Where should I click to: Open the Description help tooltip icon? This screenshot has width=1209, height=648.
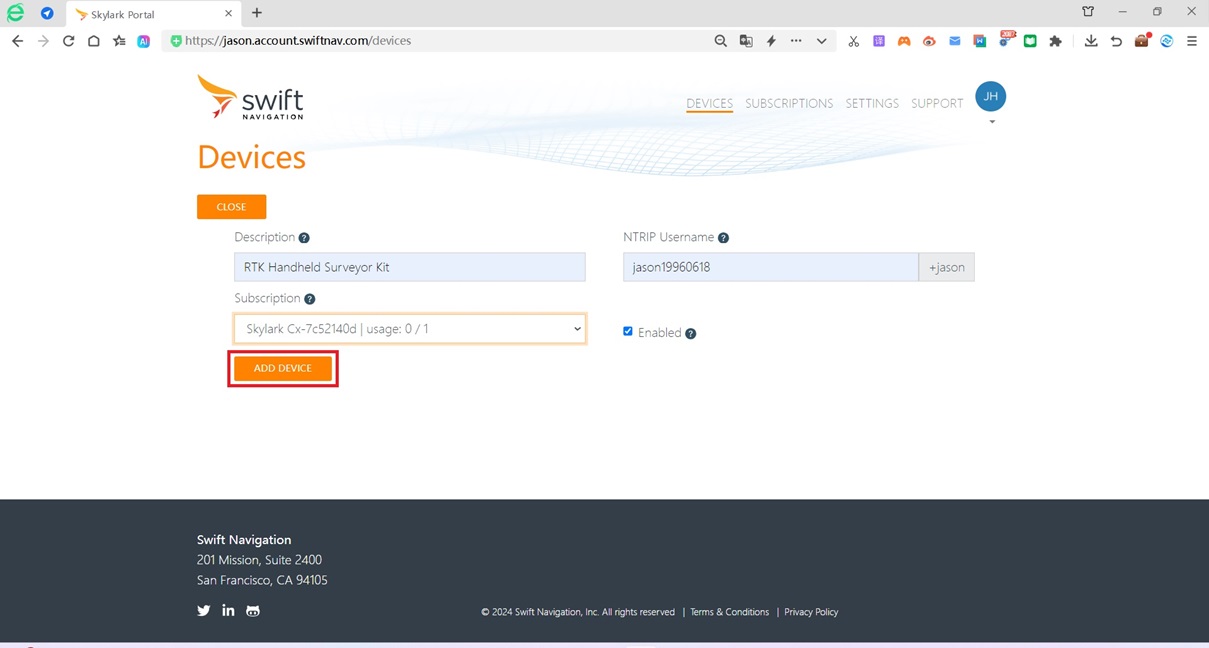(304, 238)
